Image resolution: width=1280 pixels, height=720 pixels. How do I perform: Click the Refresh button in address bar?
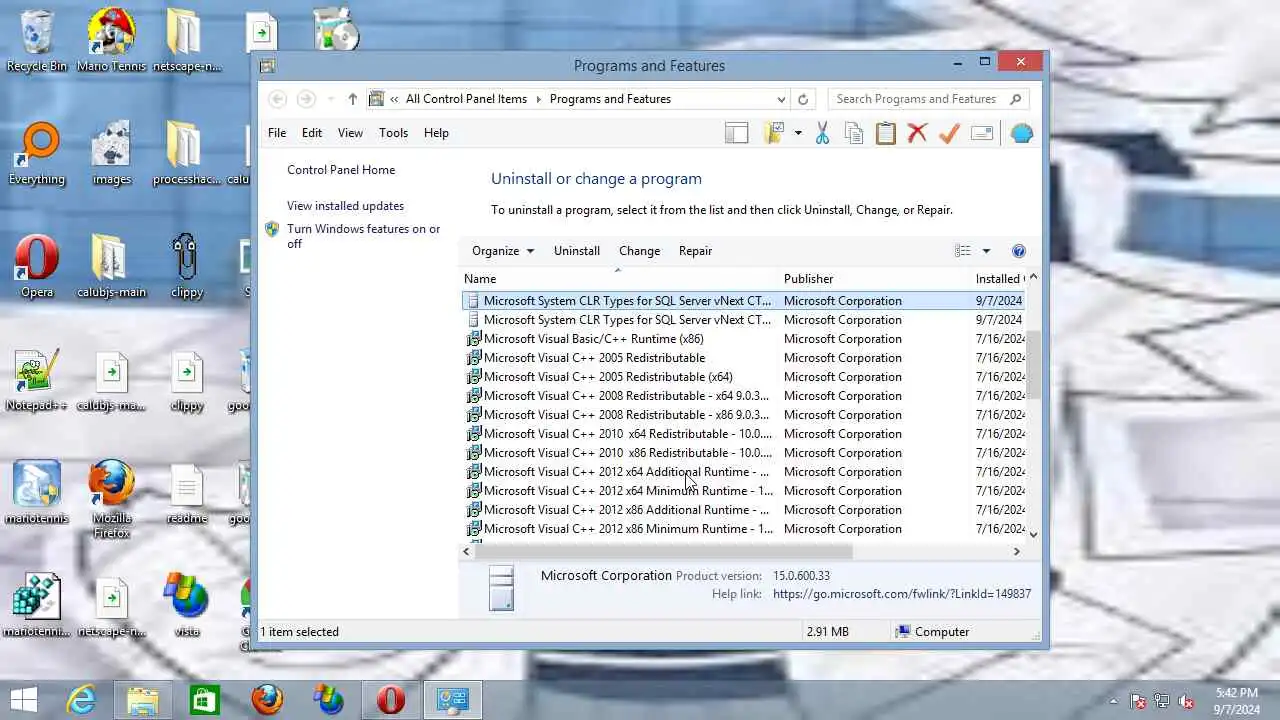[x=803, y=99]
